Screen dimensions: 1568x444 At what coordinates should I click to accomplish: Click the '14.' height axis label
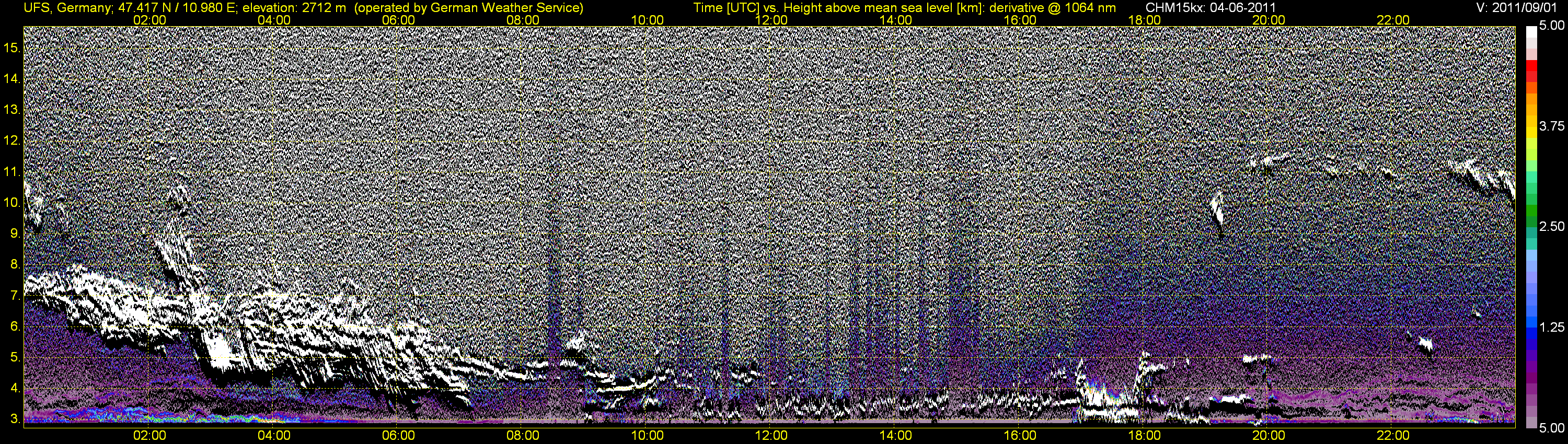coord(12,78)
